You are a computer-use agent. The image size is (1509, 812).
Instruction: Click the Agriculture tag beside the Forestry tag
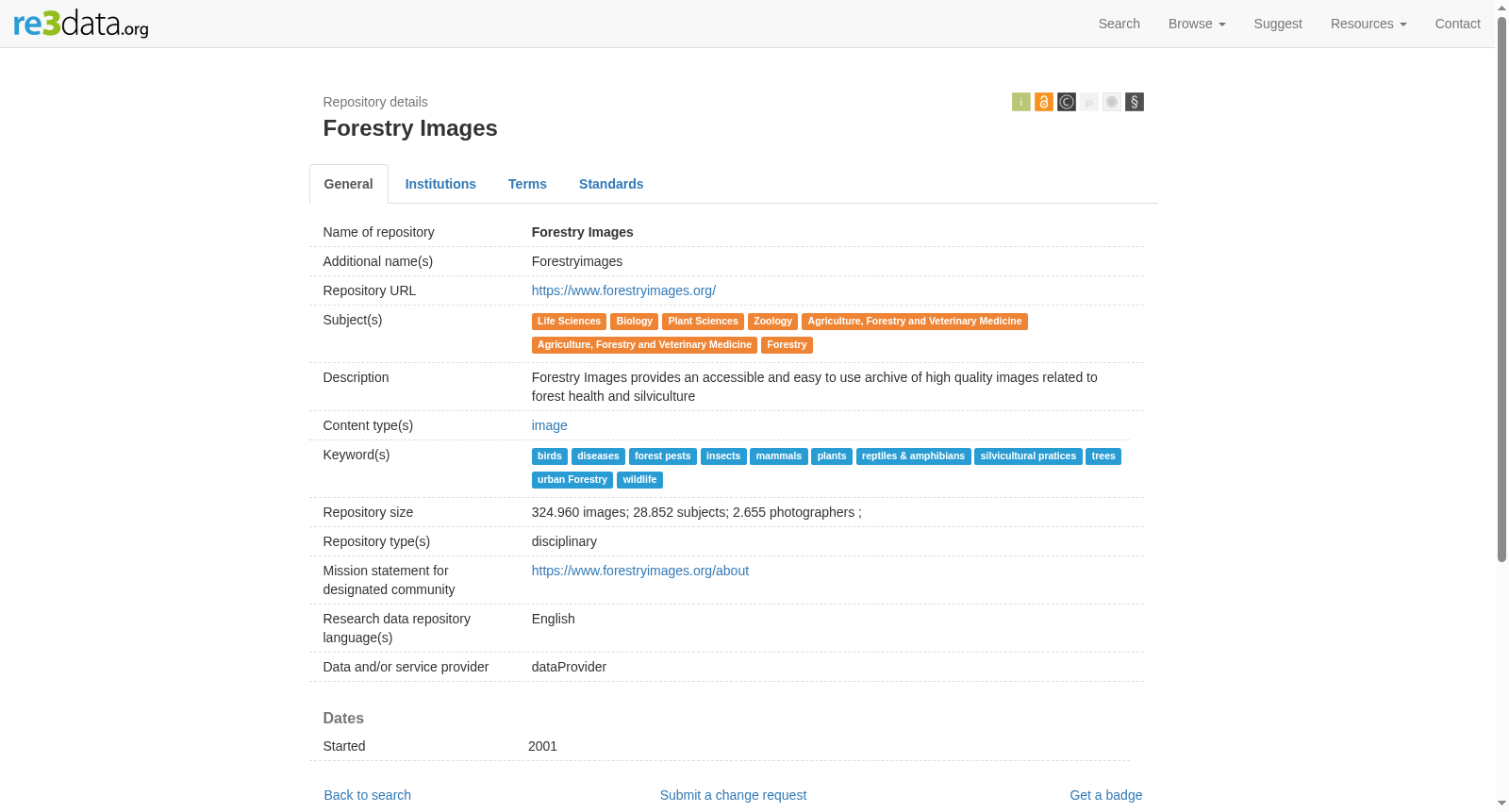[x=644, y=345]
